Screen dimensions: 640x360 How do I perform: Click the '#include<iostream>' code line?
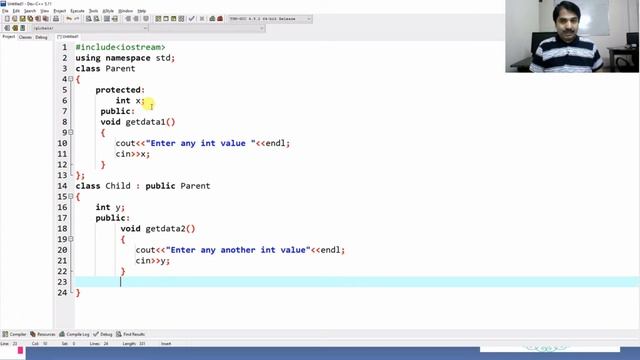tap(120, 47)
